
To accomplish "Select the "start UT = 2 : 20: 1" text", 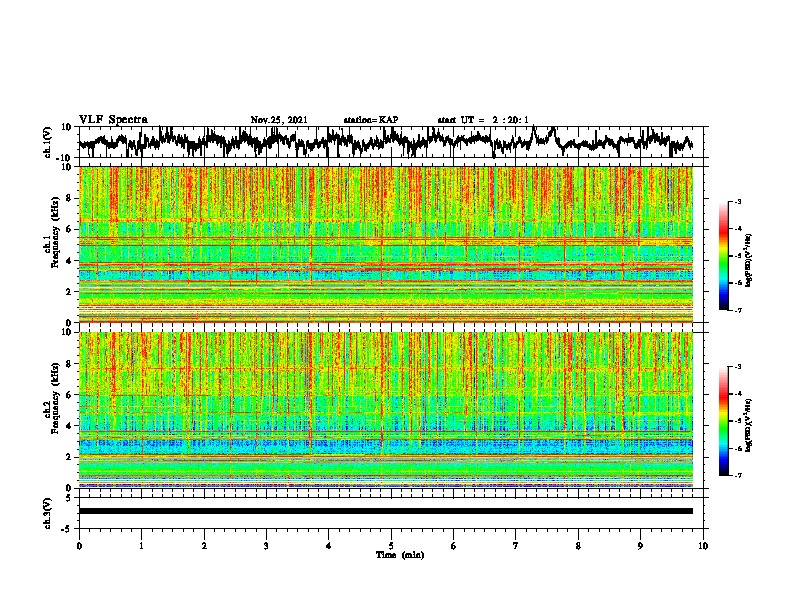I will click(483, 120).
